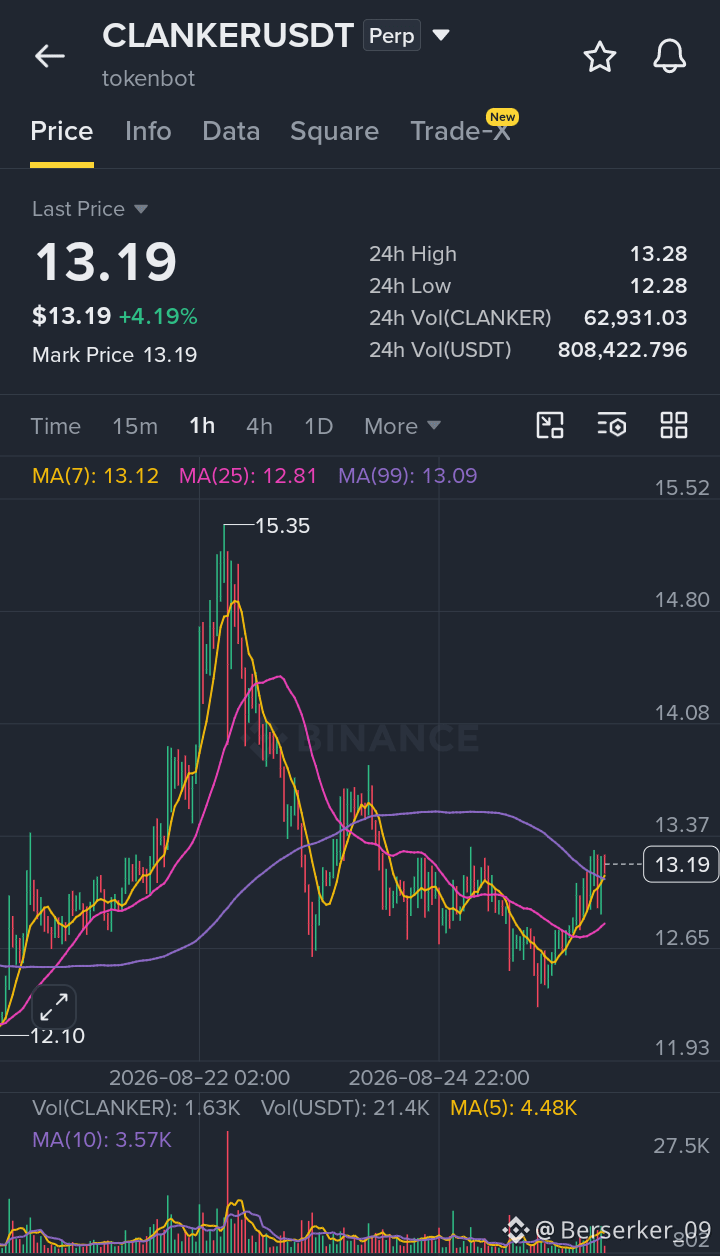Open the chart drawing tools icon
The width and height of the screenshot is (720, 1256).
(x=550, y=425)
